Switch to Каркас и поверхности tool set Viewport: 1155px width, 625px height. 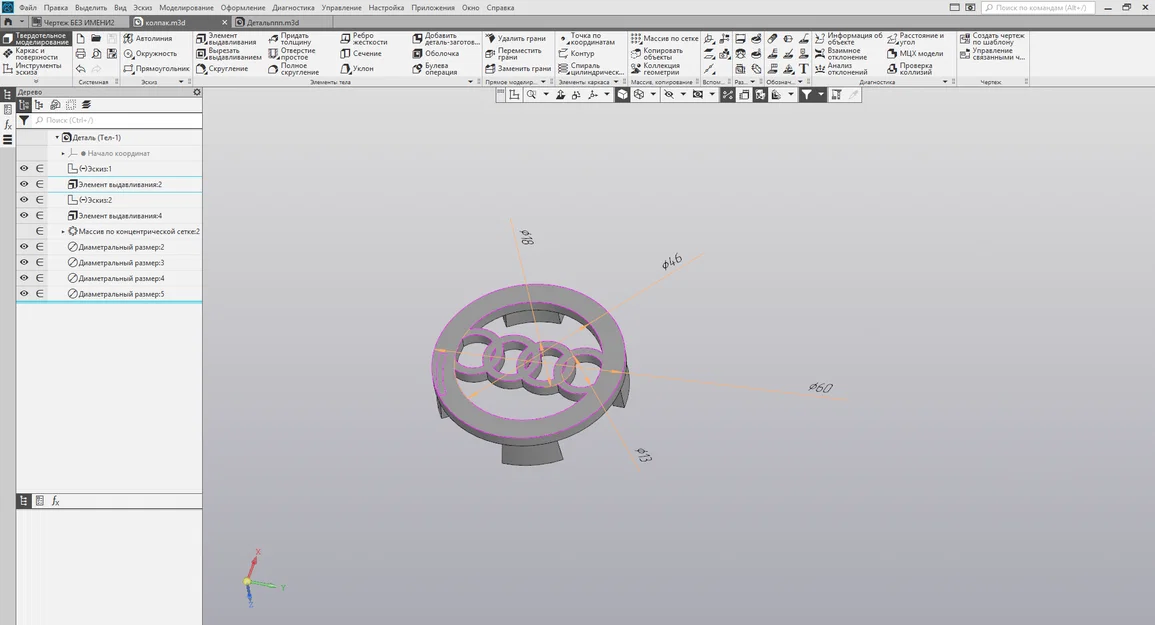coord(36,54)
